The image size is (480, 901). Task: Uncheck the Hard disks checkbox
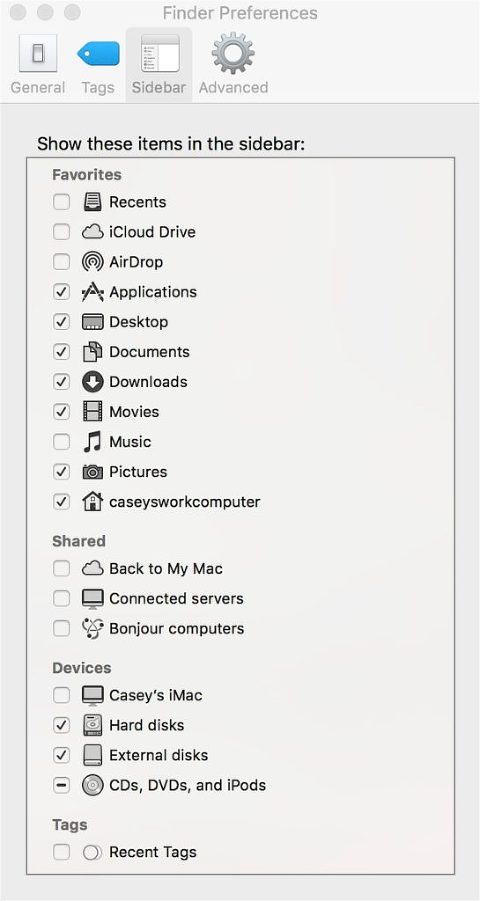pyautogui.click(x=62, y=725)
